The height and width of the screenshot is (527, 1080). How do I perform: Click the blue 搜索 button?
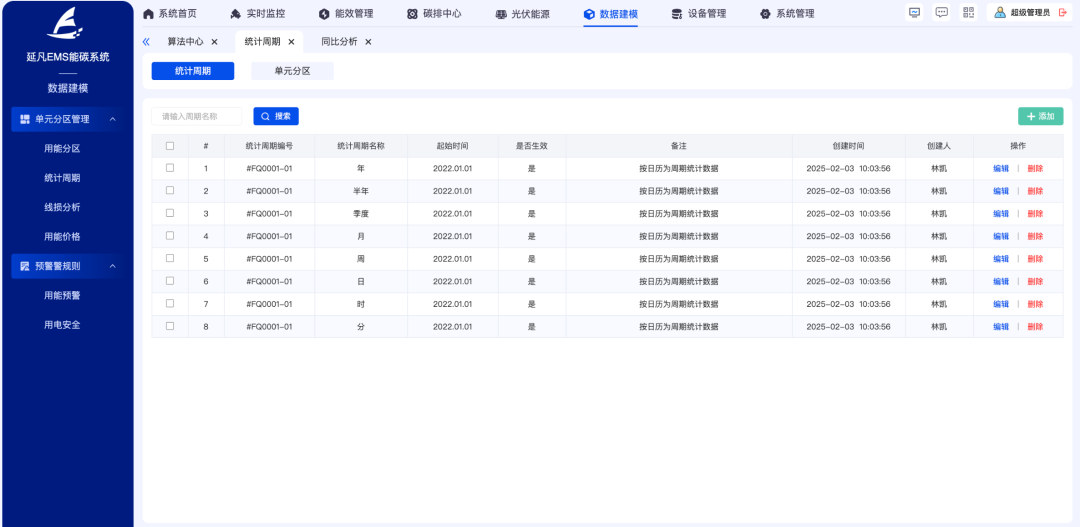tap(276, 116)
